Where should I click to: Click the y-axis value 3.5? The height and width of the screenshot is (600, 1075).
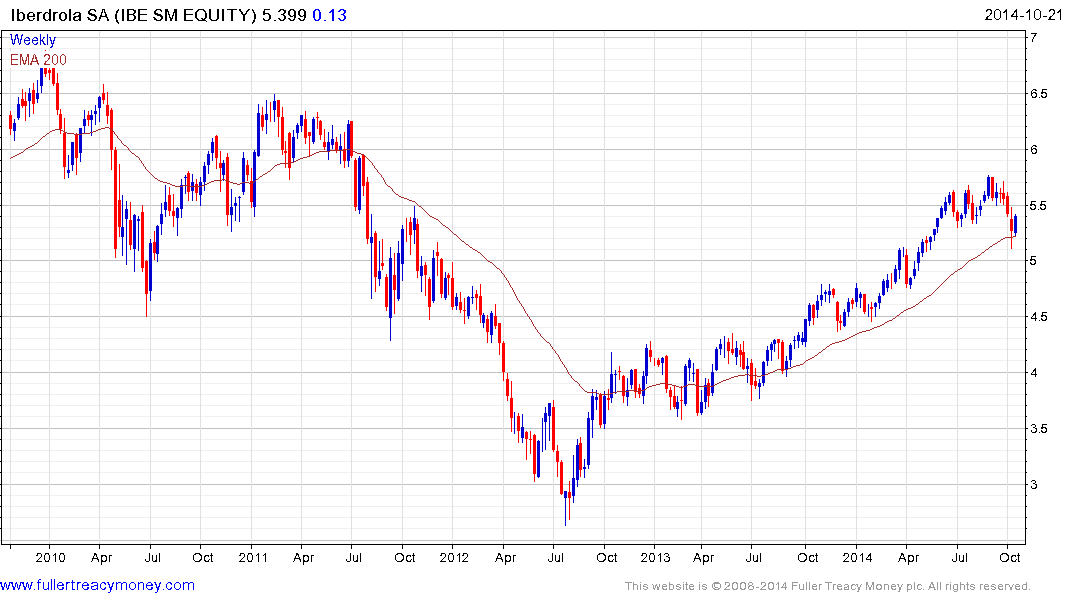(x=1038, y=429)
